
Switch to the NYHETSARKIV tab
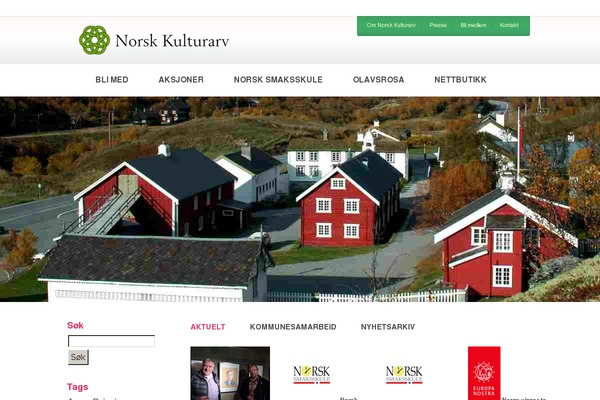[388, 327]
